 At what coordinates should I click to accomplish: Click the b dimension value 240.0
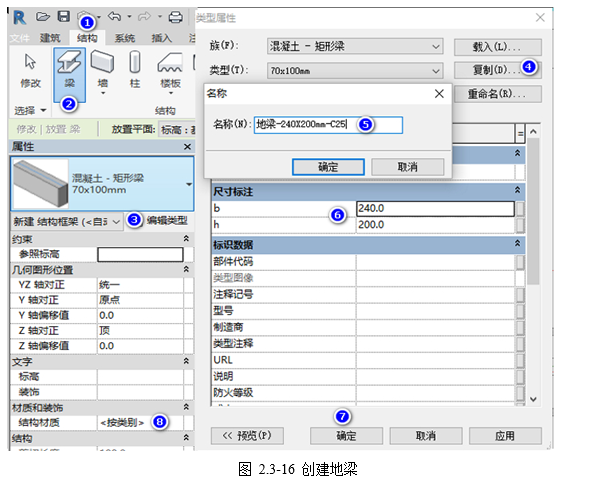pos(435,208)
